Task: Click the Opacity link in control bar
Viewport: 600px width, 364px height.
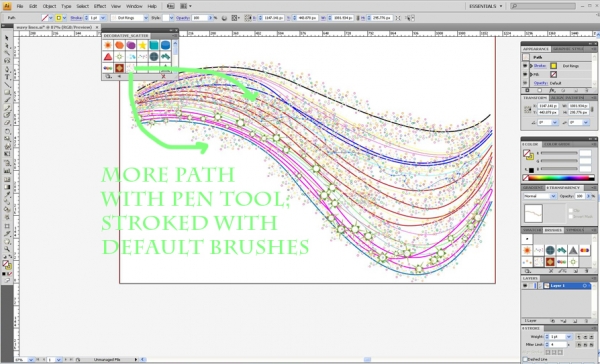Action: [183, 18]
